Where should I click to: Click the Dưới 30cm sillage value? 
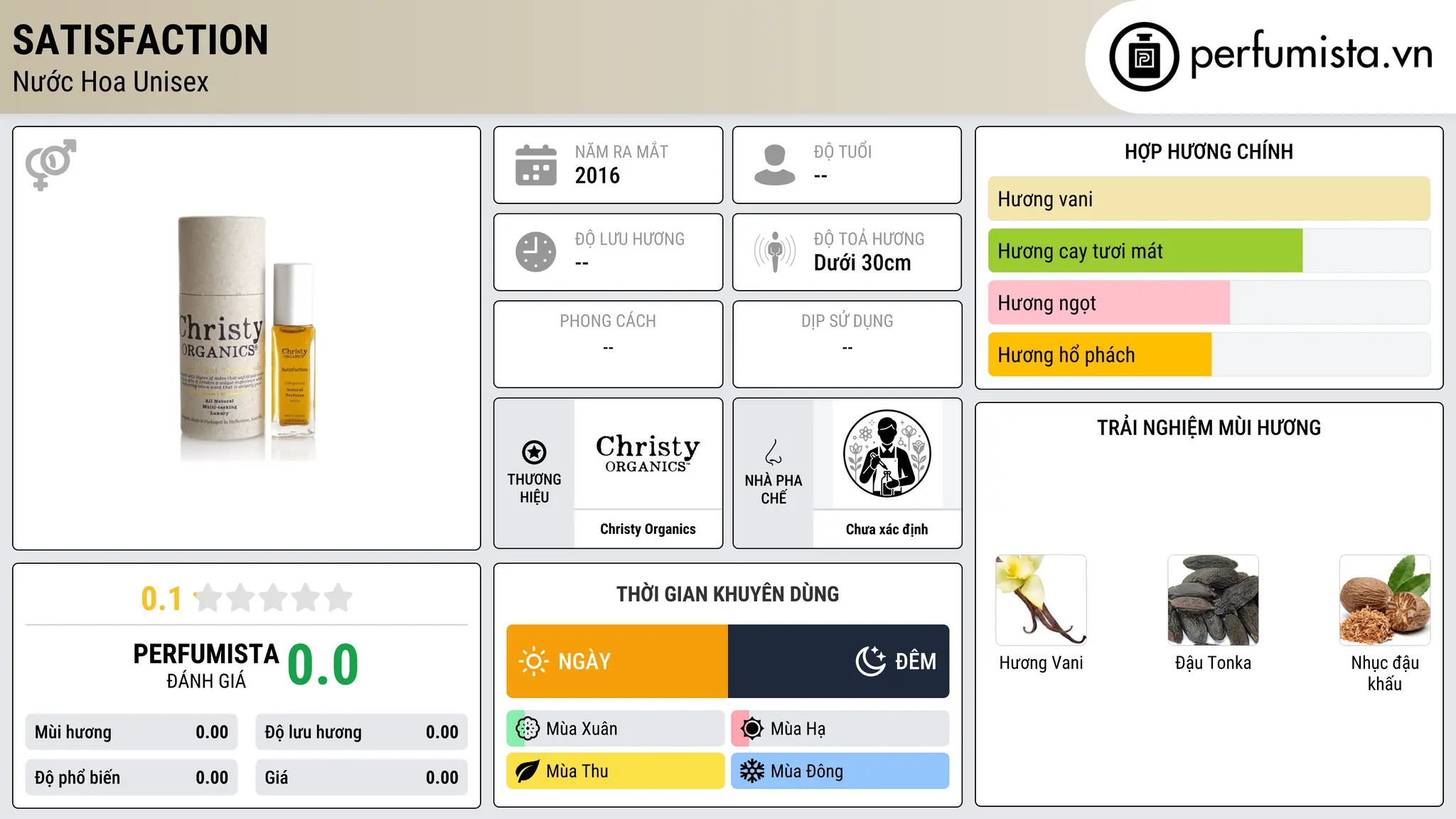pyautogui.click(x=862, y=263)
